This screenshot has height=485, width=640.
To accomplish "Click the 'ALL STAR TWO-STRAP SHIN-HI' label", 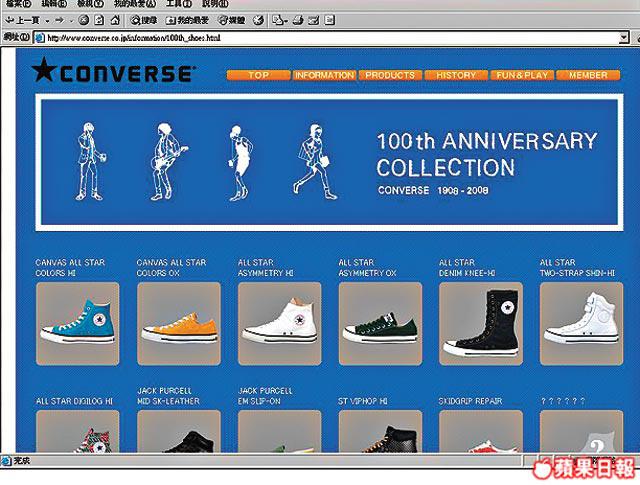I will [x=577, y=267].
